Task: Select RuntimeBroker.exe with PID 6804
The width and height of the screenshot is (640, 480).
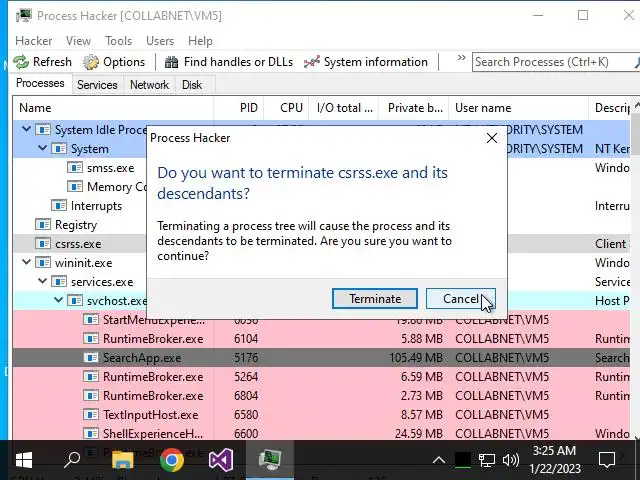Action: [x=321, y=396]
